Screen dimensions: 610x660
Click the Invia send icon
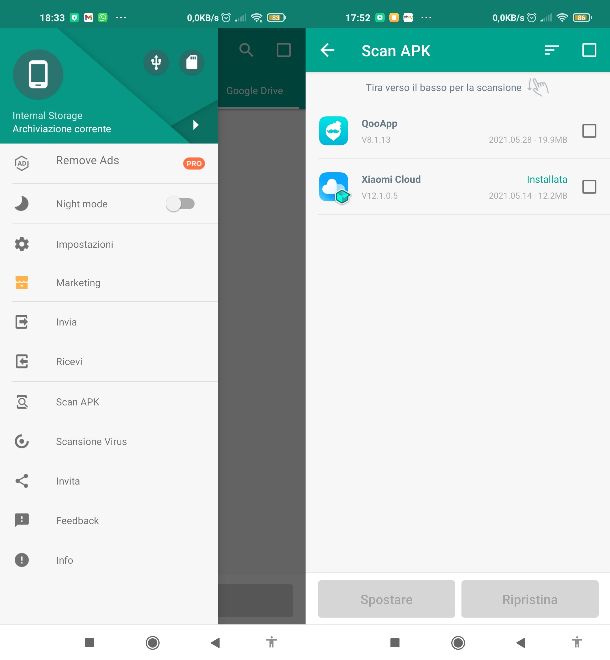(x=22, y=322)
